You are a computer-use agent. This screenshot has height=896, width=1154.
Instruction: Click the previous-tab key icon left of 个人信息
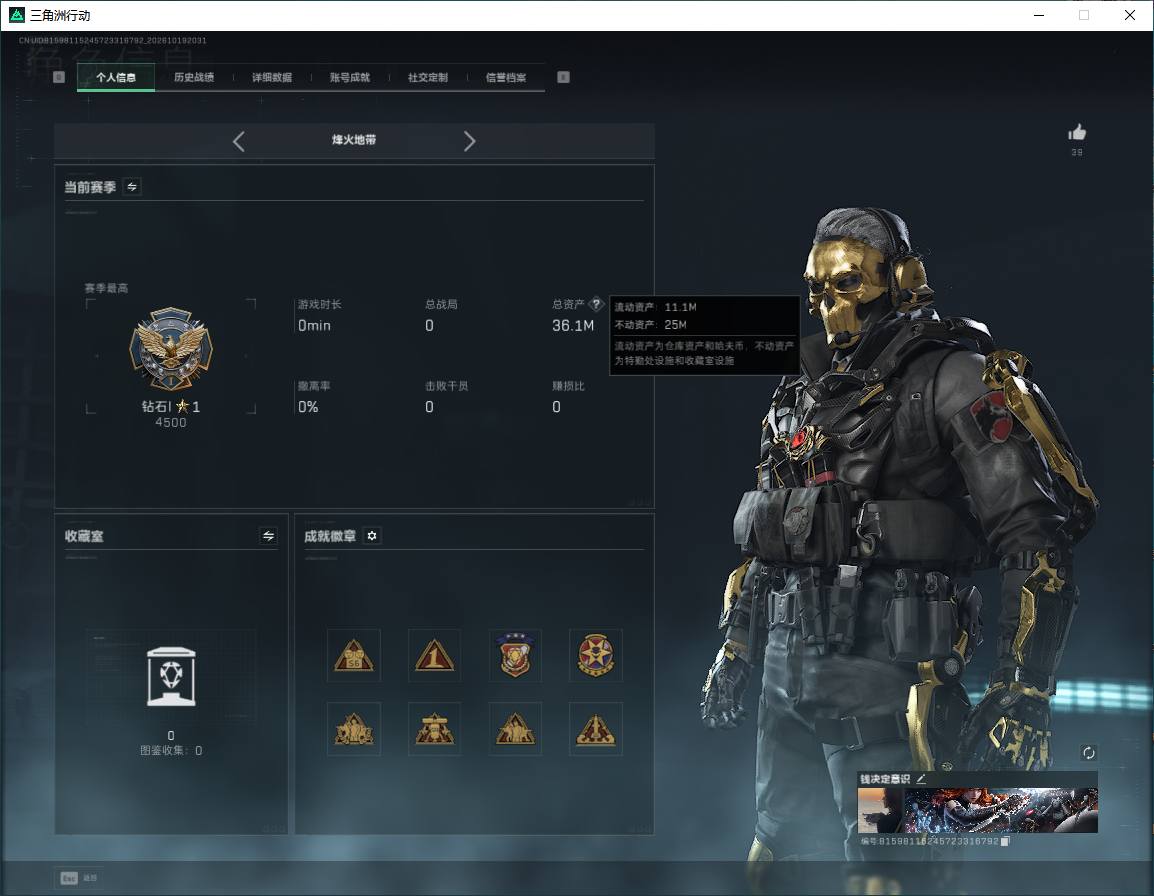click(x=59, y=77)
